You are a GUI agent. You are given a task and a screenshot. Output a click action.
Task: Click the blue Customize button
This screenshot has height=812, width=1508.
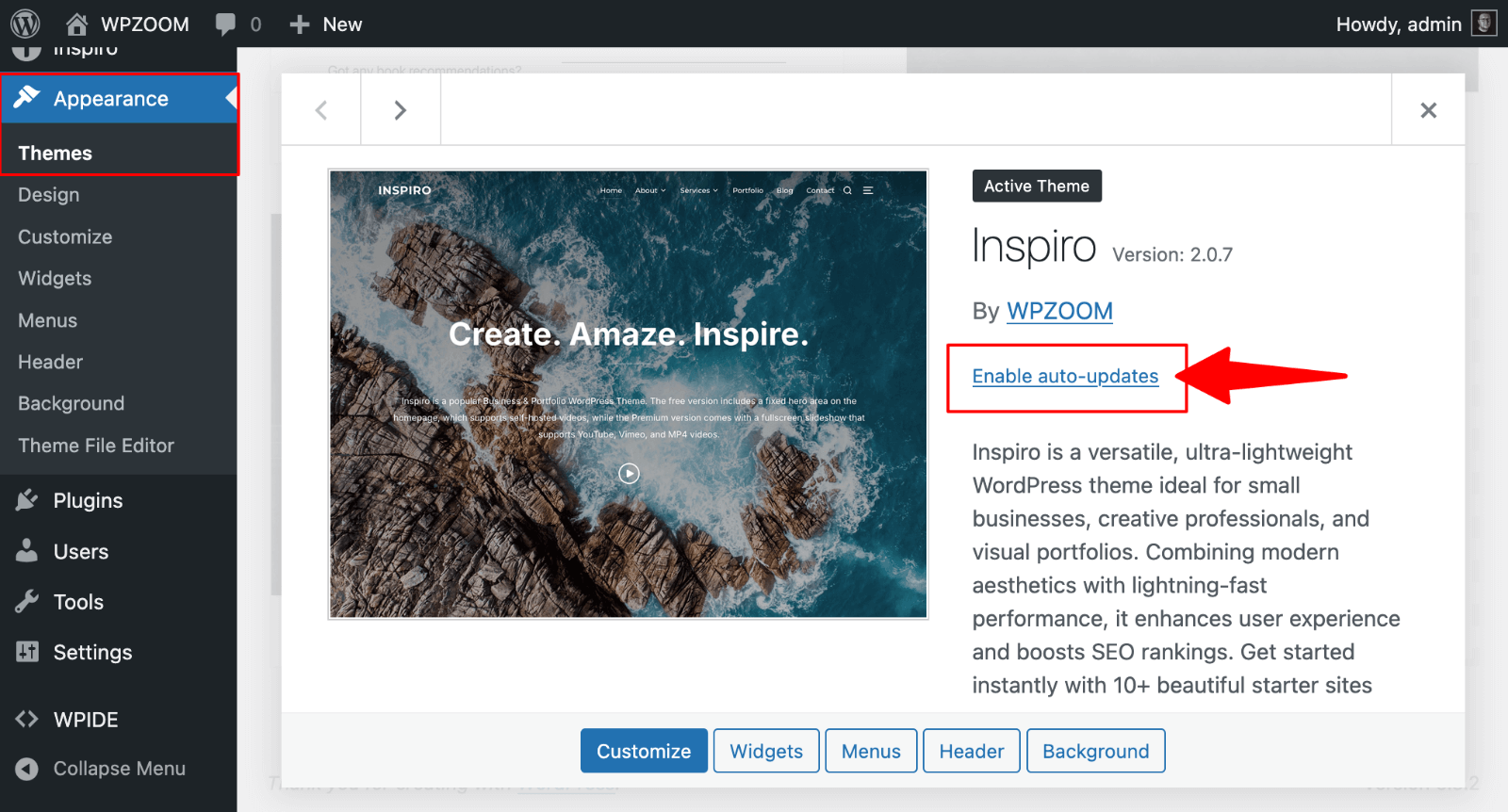coord(644,751)
